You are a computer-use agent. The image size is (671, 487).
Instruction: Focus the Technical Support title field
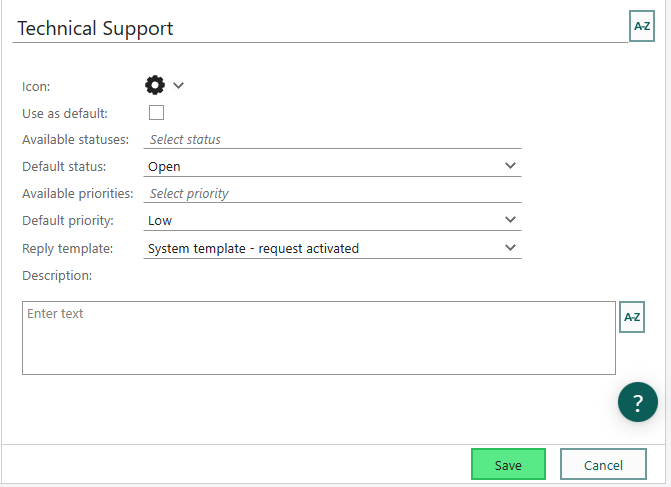[x=320, y=28]
